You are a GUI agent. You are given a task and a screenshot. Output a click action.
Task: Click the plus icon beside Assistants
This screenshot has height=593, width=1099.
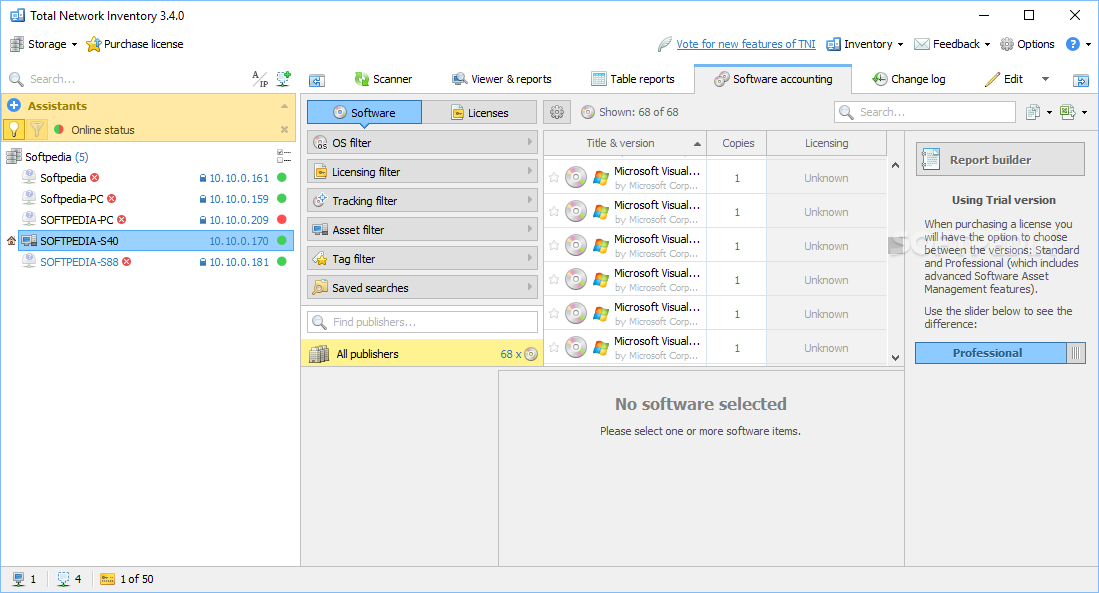[14, 106]
